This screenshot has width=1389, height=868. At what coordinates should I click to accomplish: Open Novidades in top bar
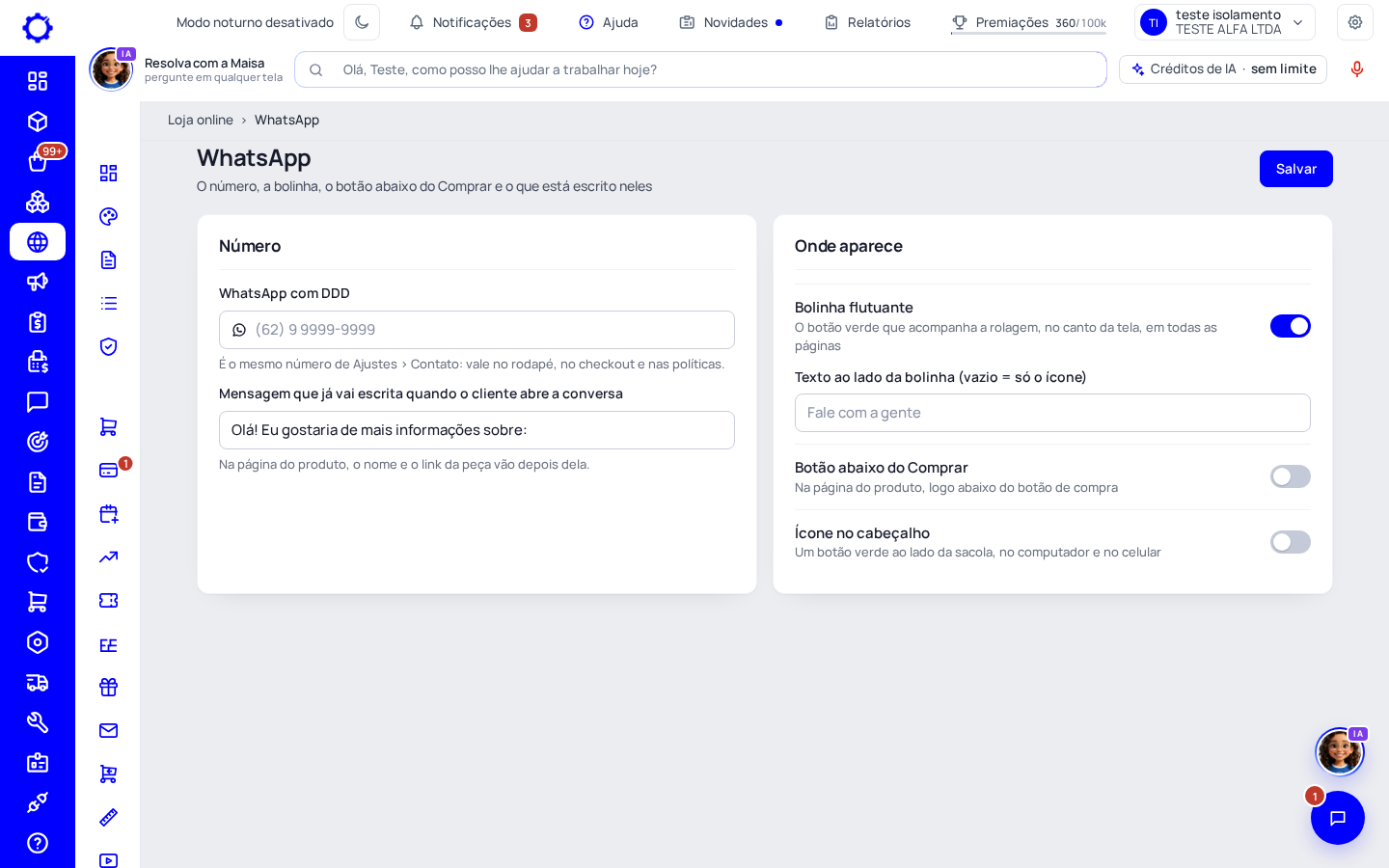pyautogui.click(x=731, y=22)
